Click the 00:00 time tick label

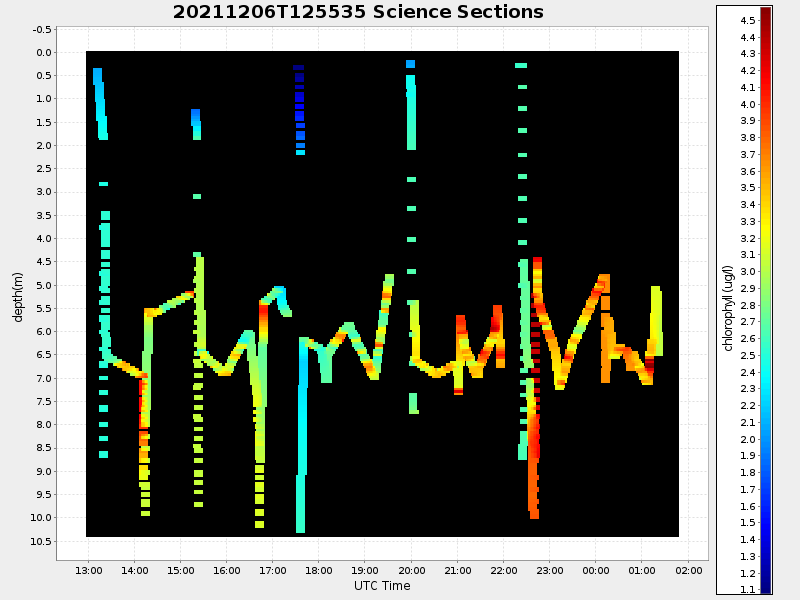click(596, 570)
